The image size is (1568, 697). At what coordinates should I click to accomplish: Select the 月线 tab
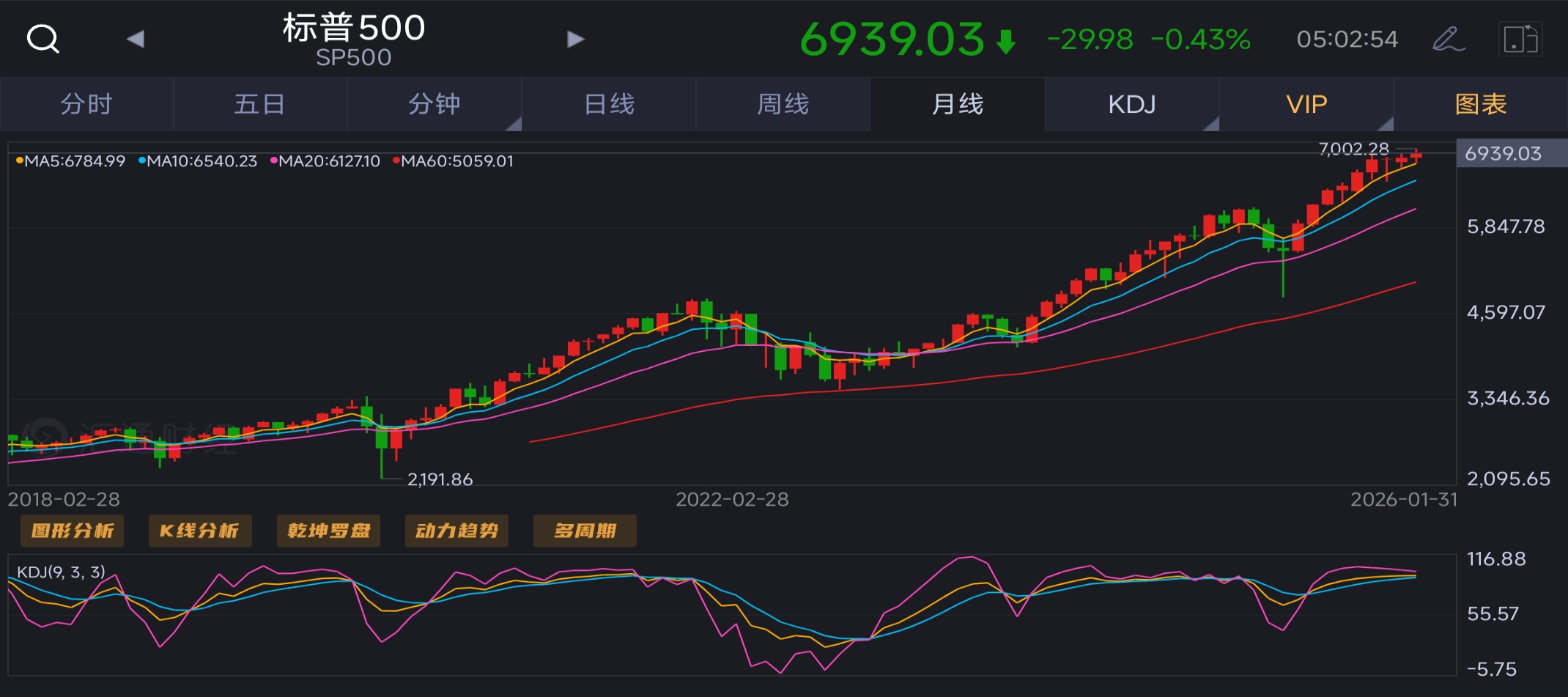[957, 104]
